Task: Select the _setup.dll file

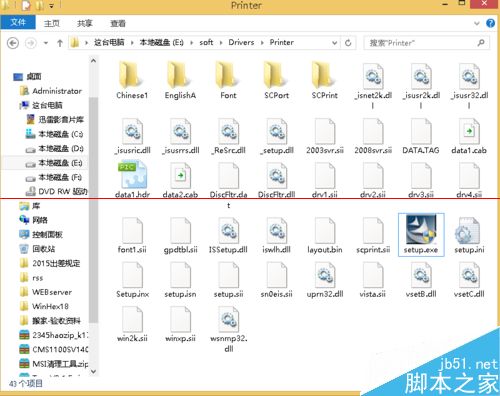Action: [277, 136]
